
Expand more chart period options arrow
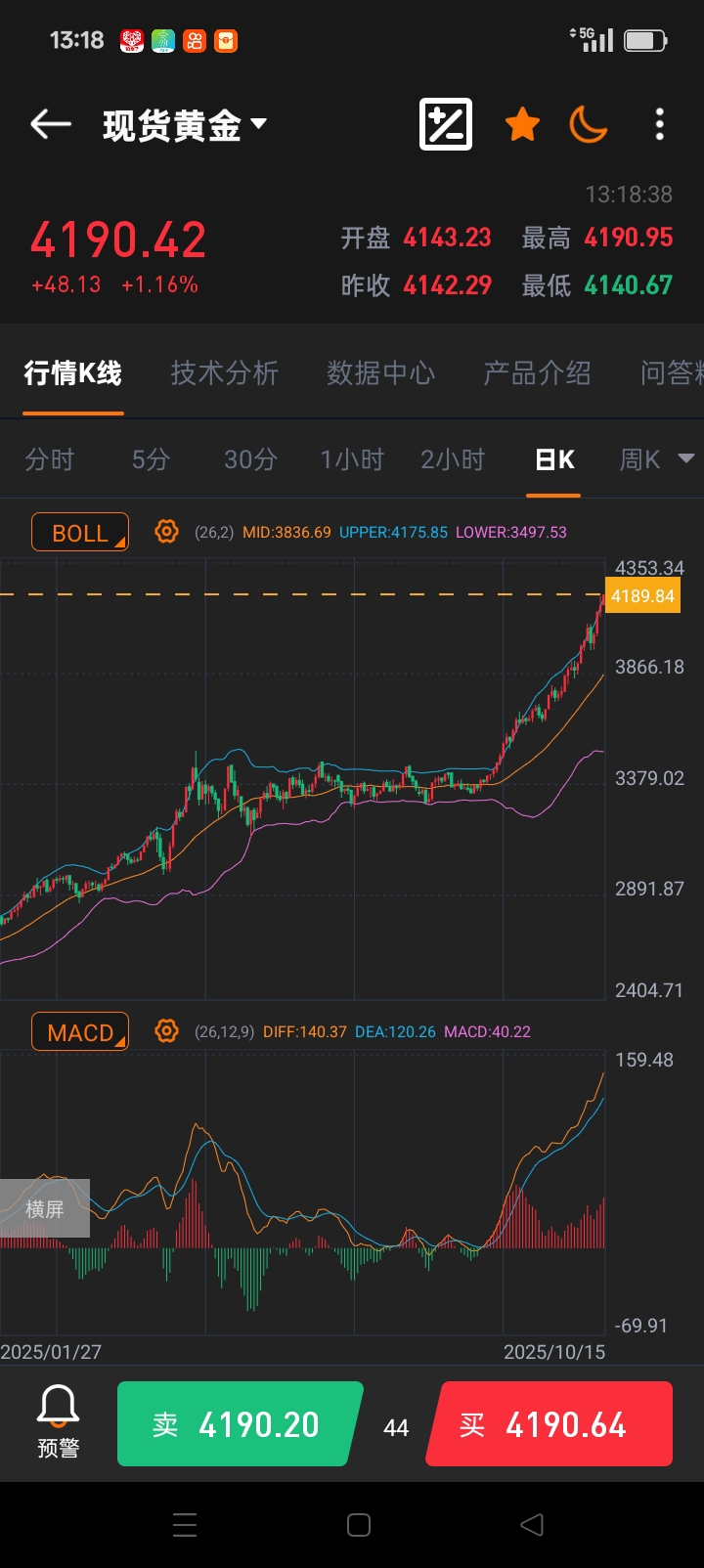[x=686, y=458]
